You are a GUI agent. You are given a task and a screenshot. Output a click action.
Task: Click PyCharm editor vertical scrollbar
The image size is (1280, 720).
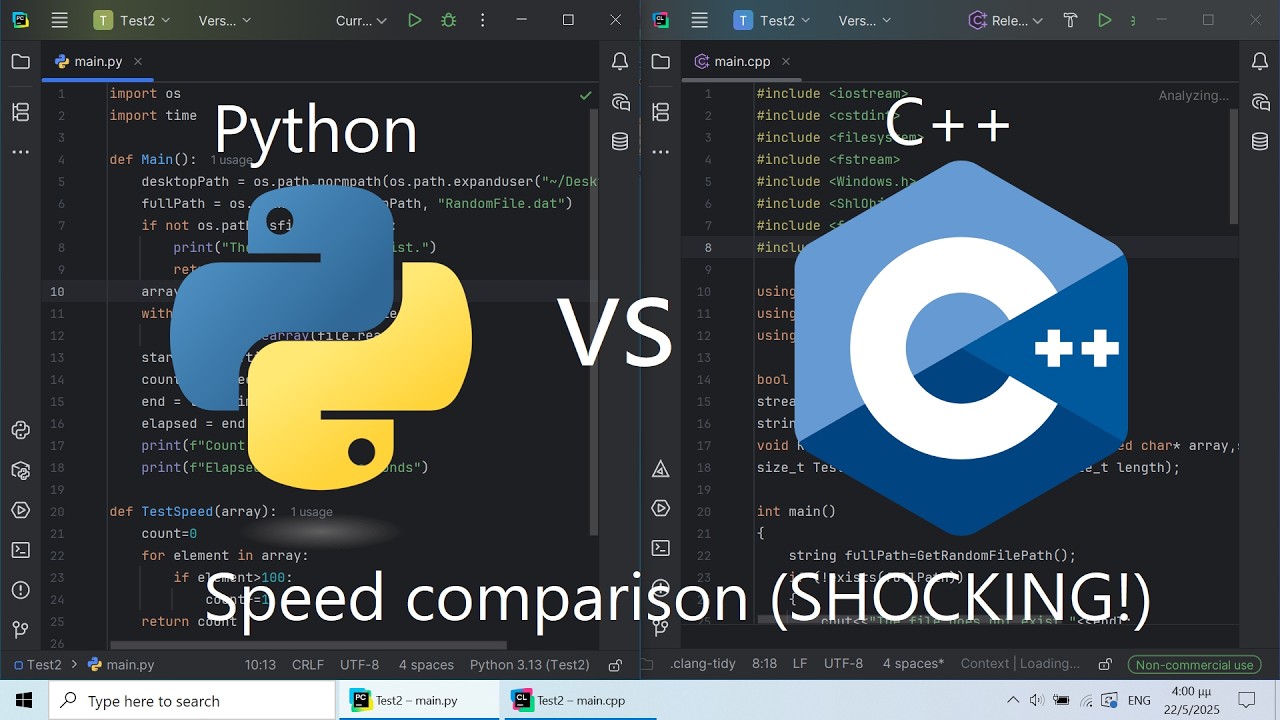[x=594, y=320]
